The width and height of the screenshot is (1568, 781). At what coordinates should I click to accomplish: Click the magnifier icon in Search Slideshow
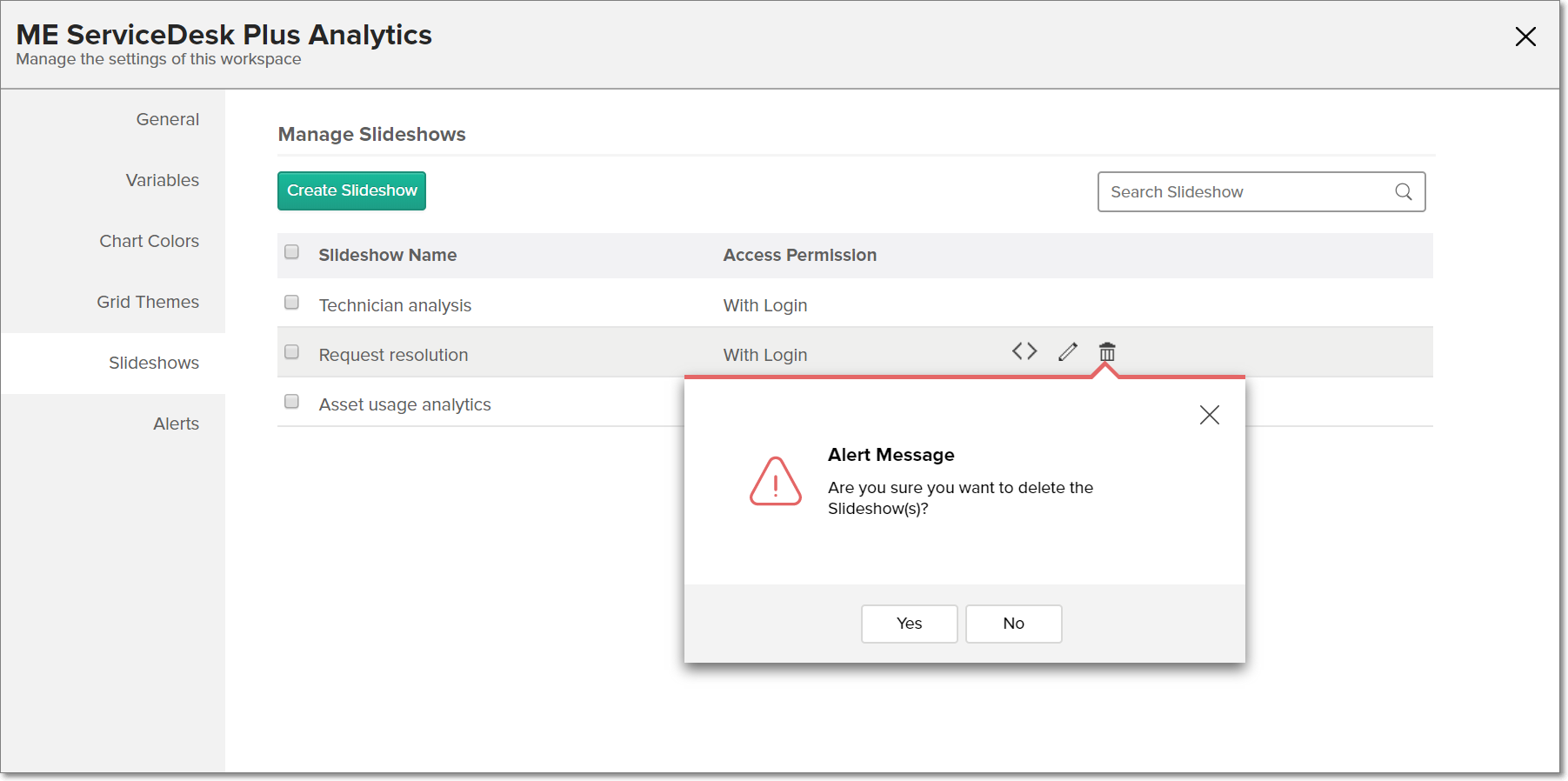point(1403,192)
